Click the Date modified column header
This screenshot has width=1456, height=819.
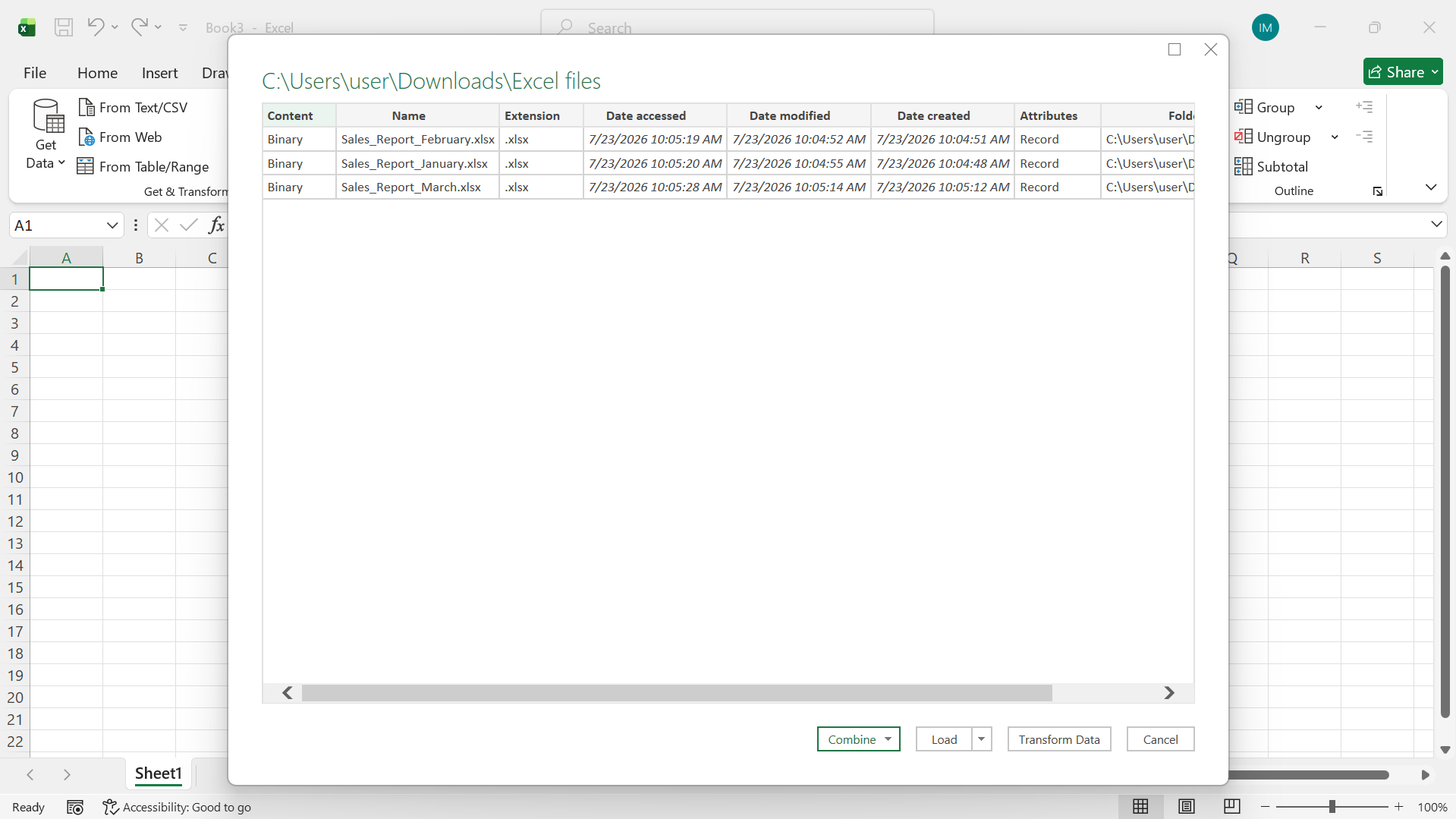(x=798, y=115)
